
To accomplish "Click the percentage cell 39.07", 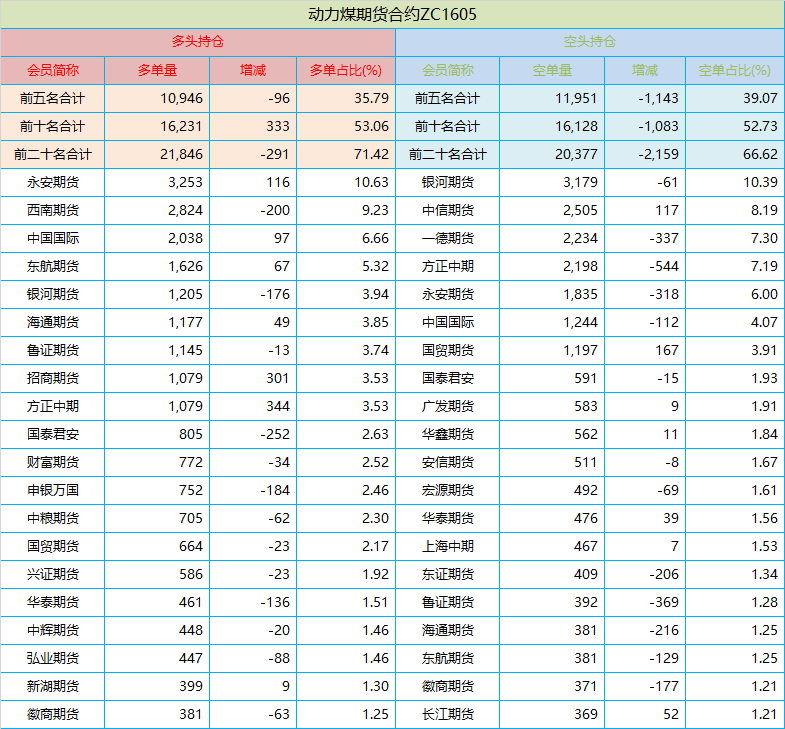I will click(x=760, y=98).
